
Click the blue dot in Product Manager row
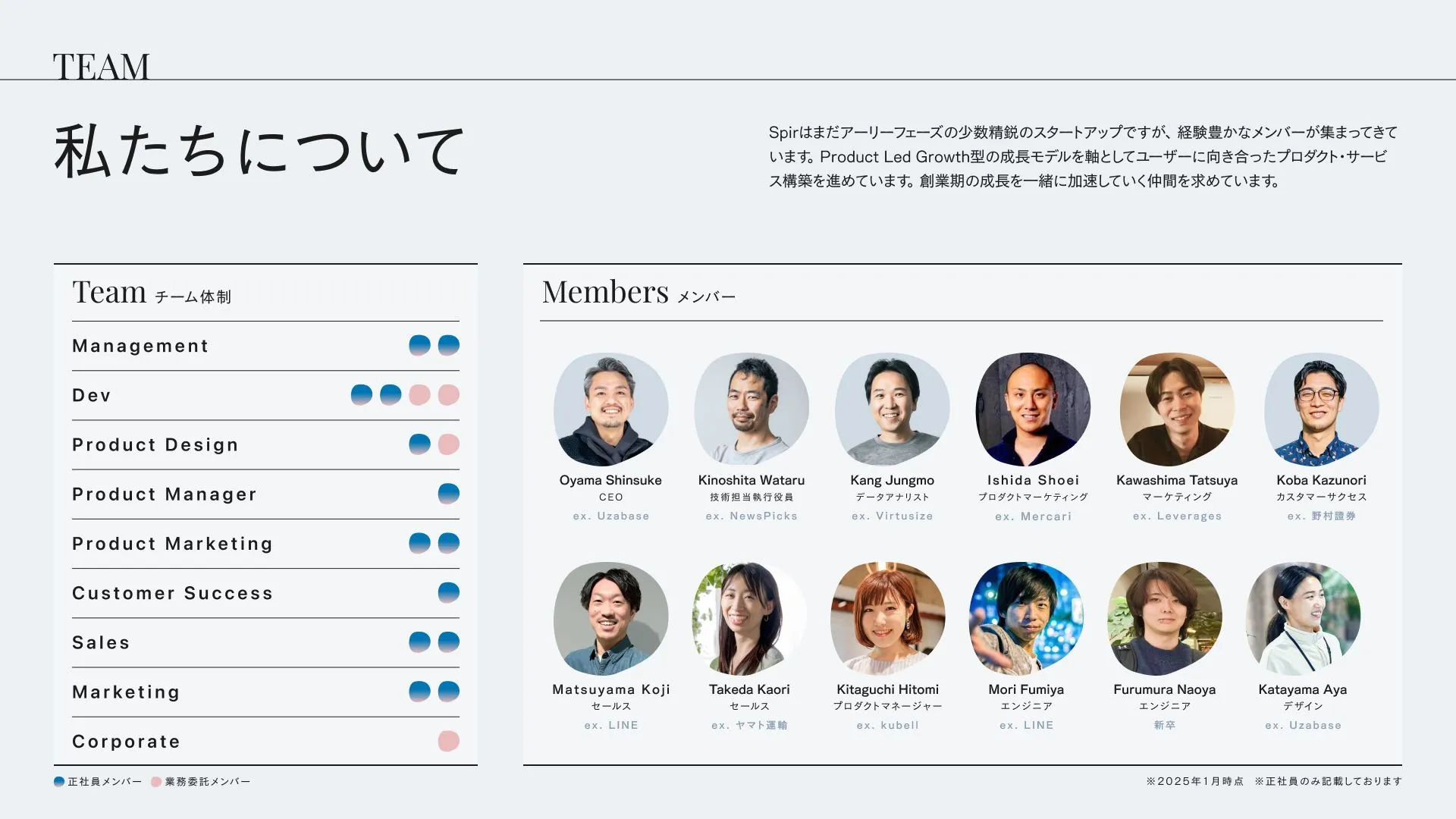click(x=449, y=494)
